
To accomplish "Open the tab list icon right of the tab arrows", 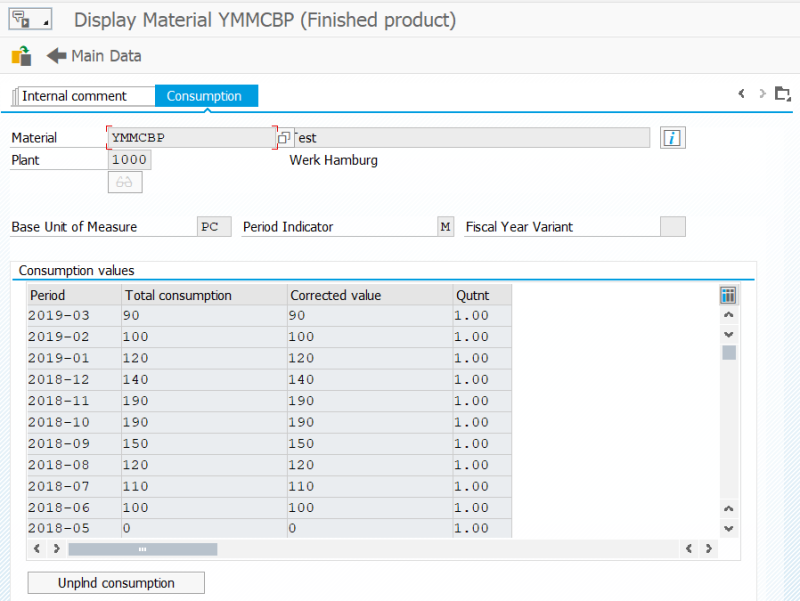I will 783,94.
